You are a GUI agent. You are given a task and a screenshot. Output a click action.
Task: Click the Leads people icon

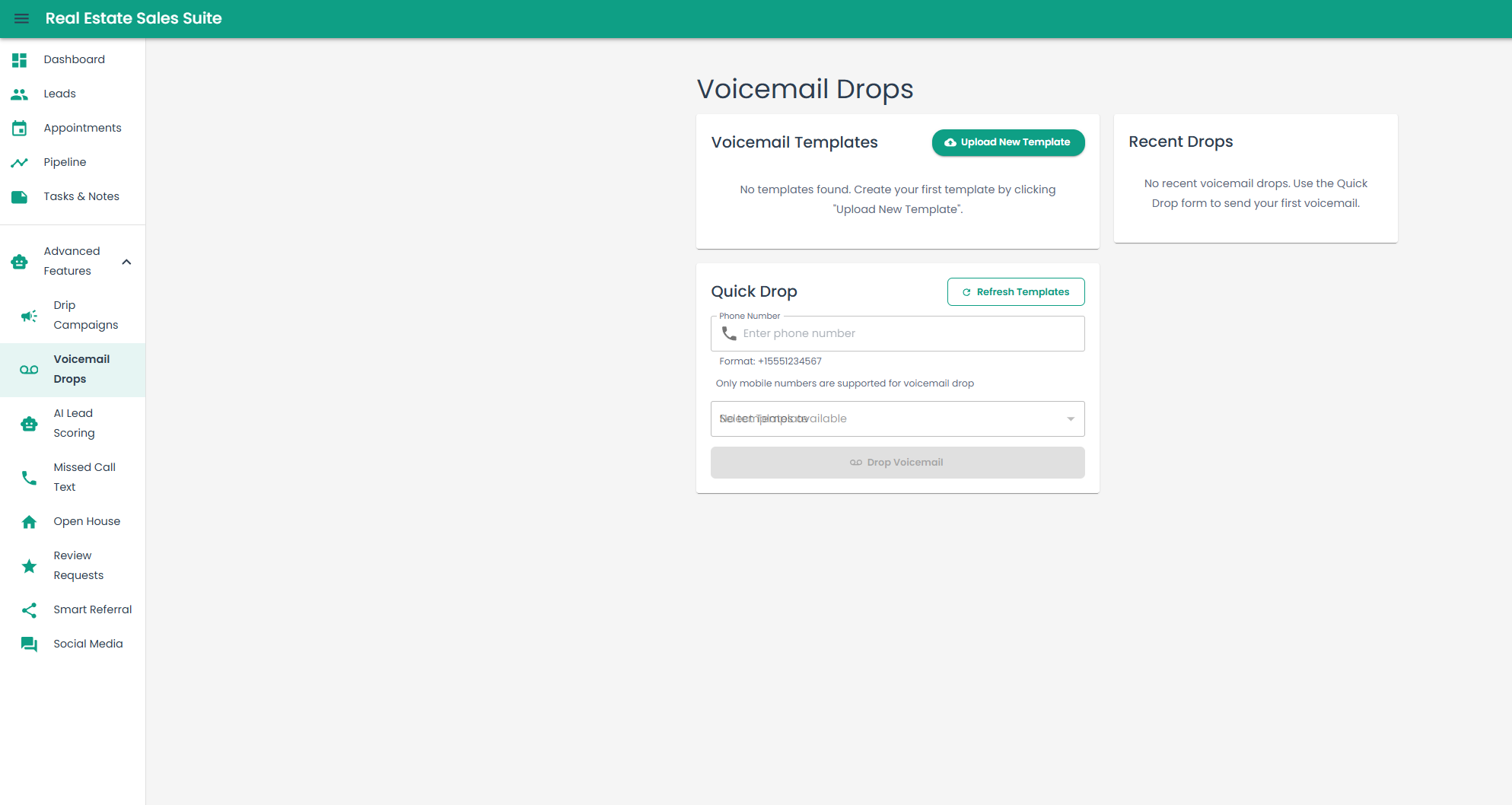tap(20, 94)
